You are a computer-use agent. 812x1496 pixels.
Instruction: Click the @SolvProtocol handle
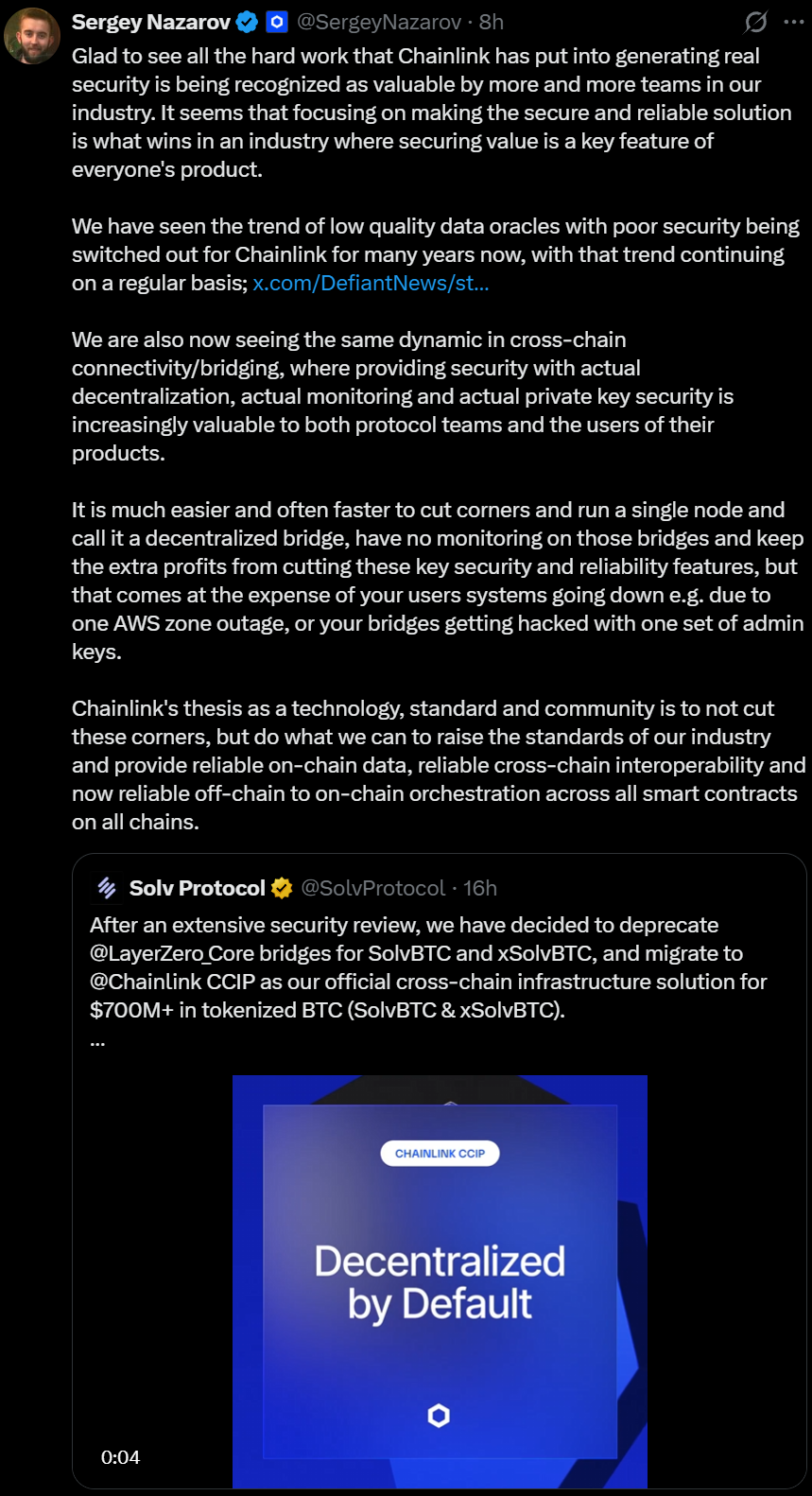372,888
